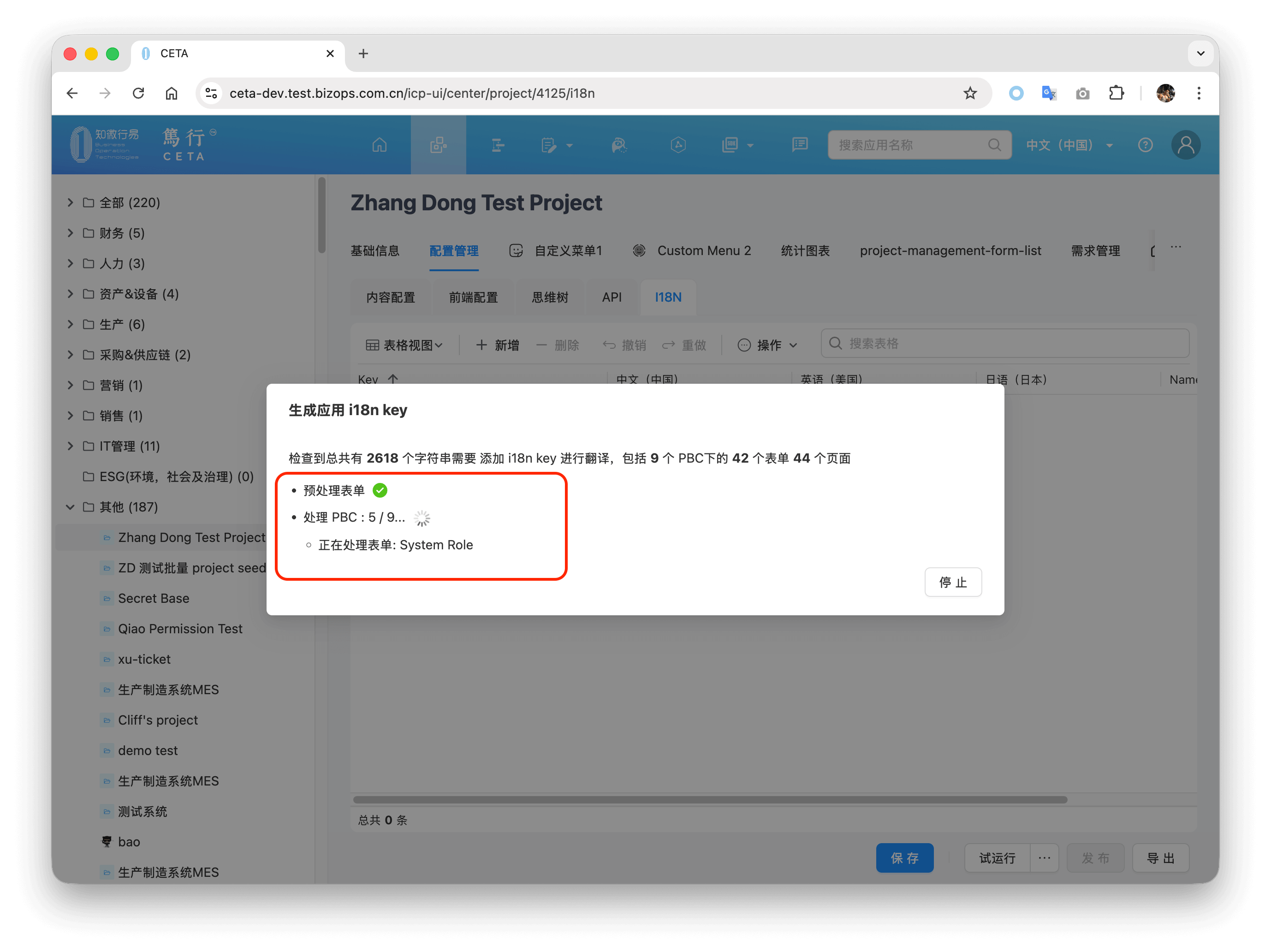The image size is (1271, 952).
Task: View site information icon in address bar
Action: (x=212, y=93)
